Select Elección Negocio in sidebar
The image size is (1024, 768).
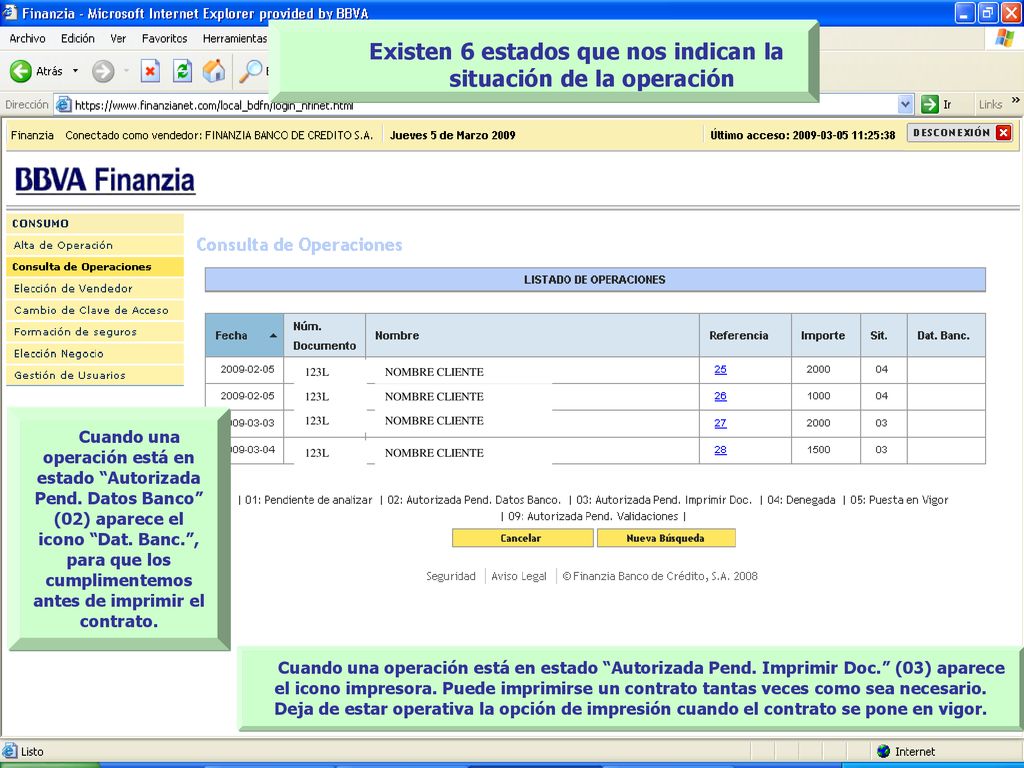point(95,353)
